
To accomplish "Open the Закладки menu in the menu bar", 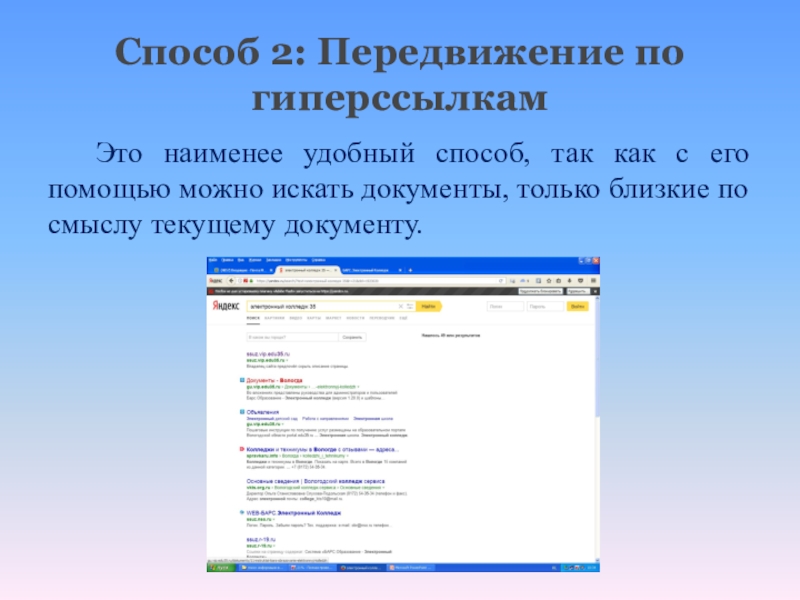I will point(272,259).
